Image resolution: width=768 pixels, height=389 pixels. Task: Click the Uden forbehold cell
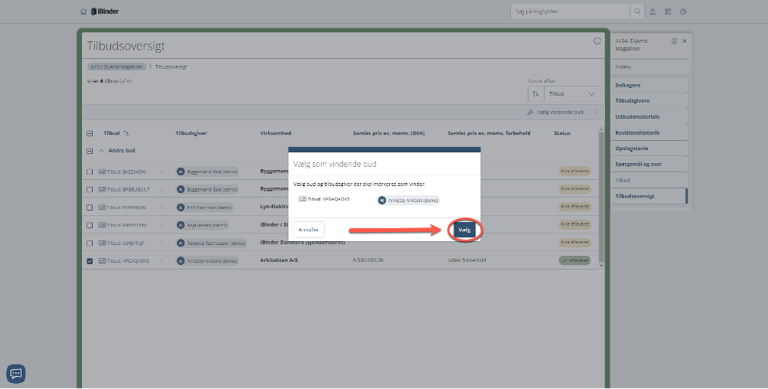coord(467,261)
